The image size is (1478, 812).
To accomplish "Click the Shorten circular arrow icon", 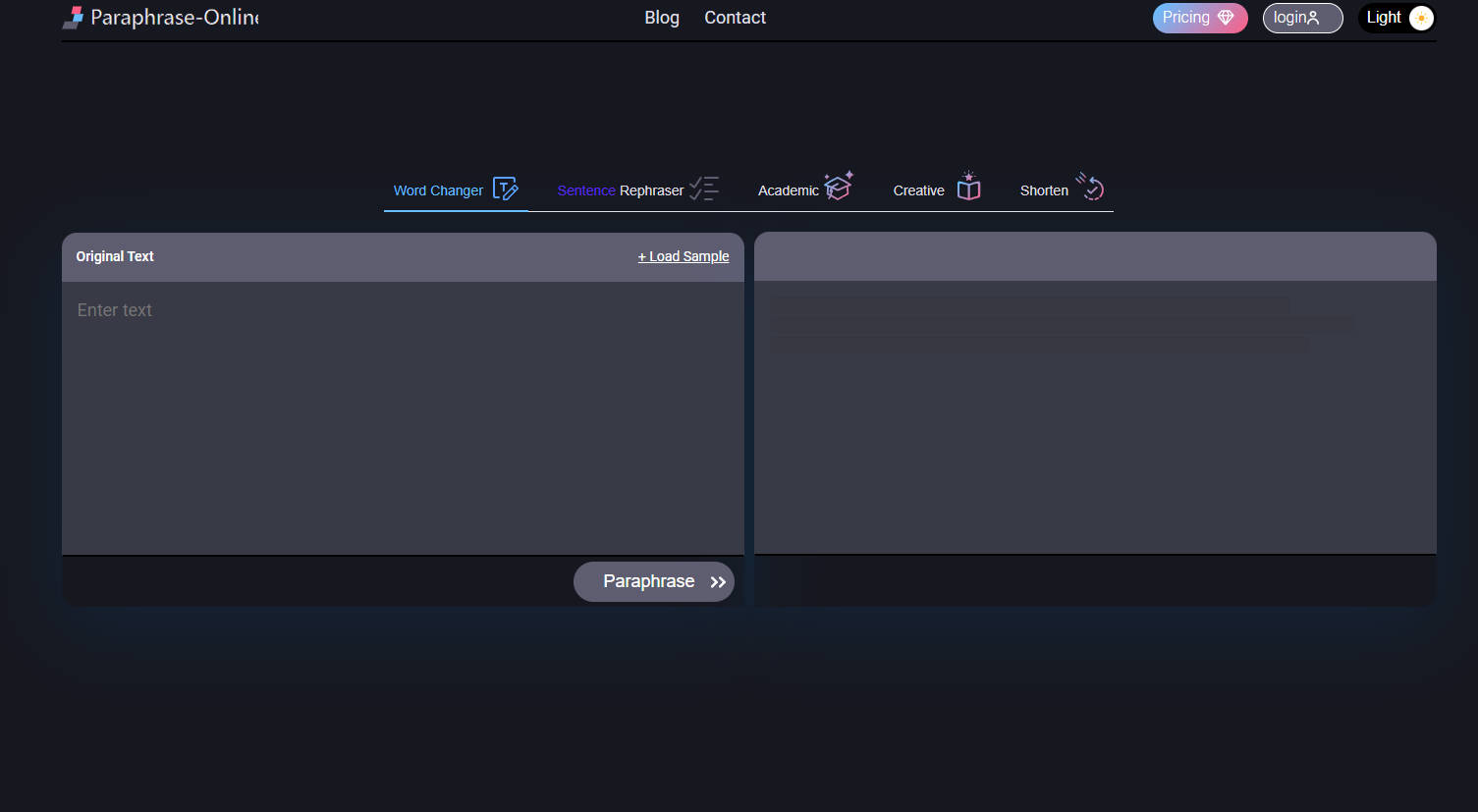I will (1090, 187).
